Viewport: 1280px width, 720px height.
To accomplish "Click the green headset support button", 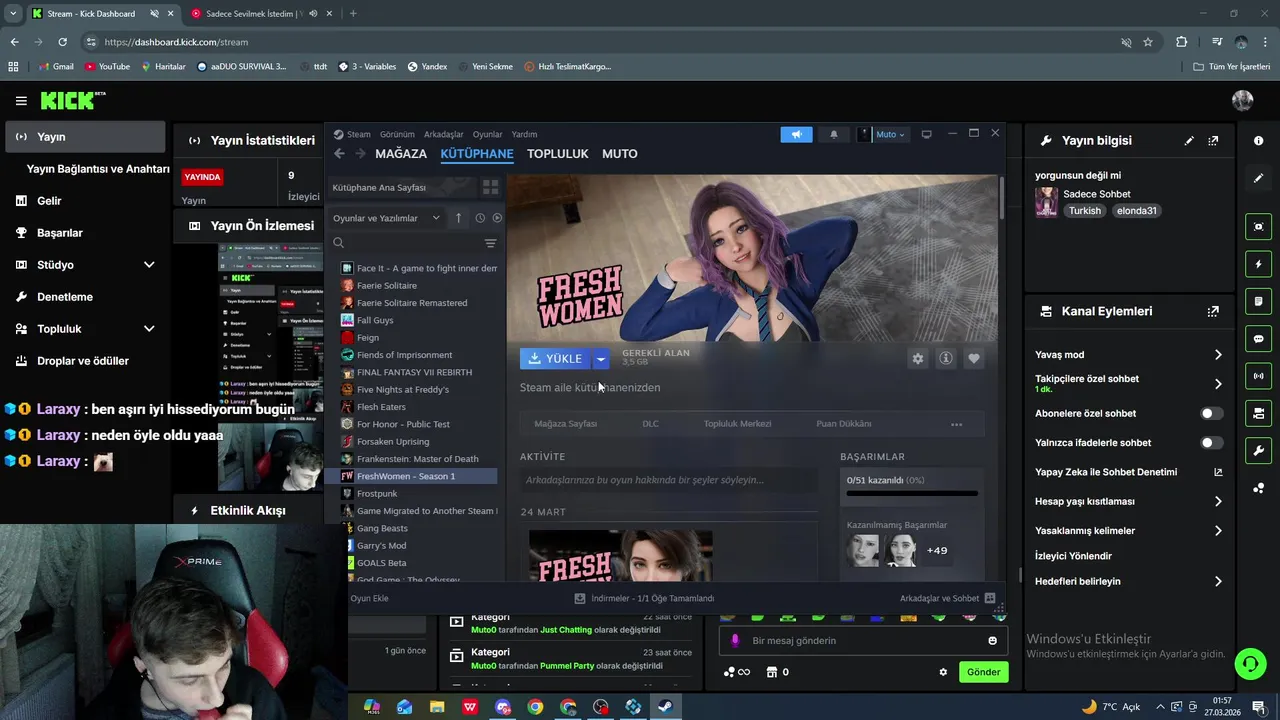I will point(1249,663).
